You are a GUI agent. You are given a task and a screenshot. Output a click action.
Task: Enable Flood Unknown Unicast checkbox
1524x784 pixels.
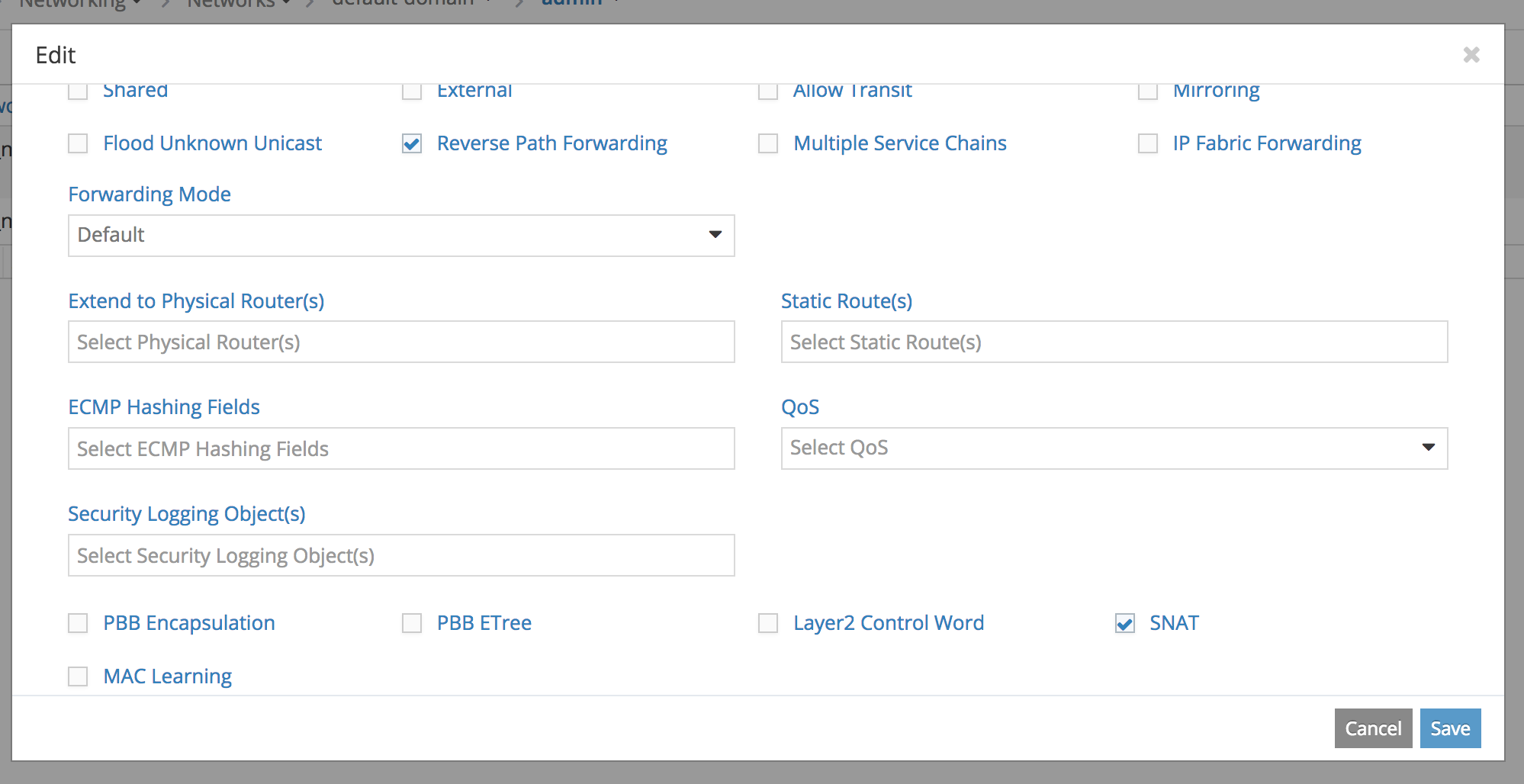click(78, 143)
